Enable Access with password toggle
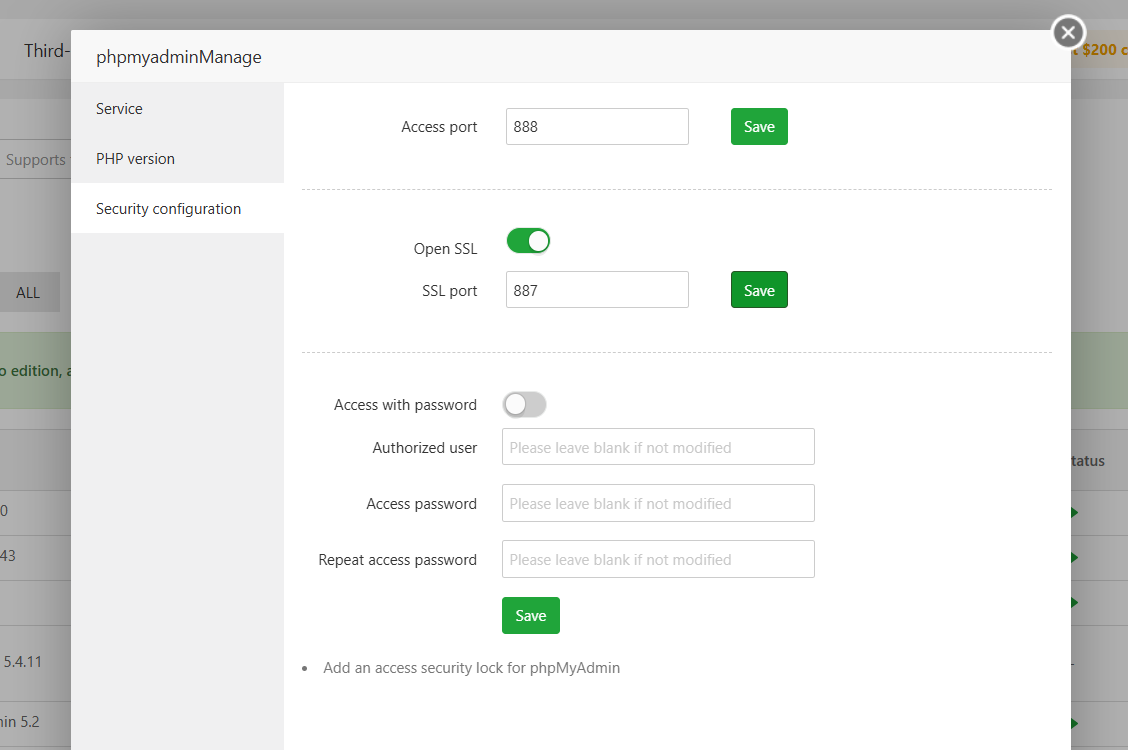This screenshot has width=1128, height=750. click(524, 405)
